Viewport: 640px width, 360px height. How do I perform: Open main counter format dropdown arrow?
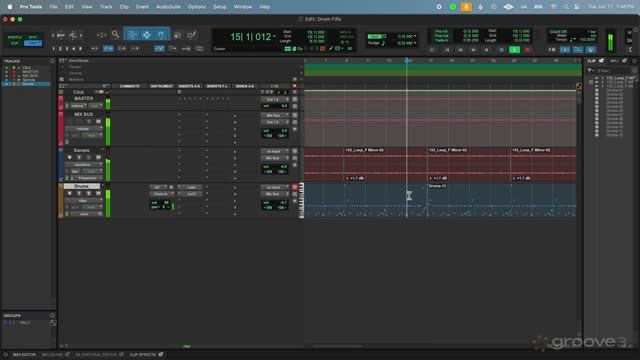click(x=274, y=36)
